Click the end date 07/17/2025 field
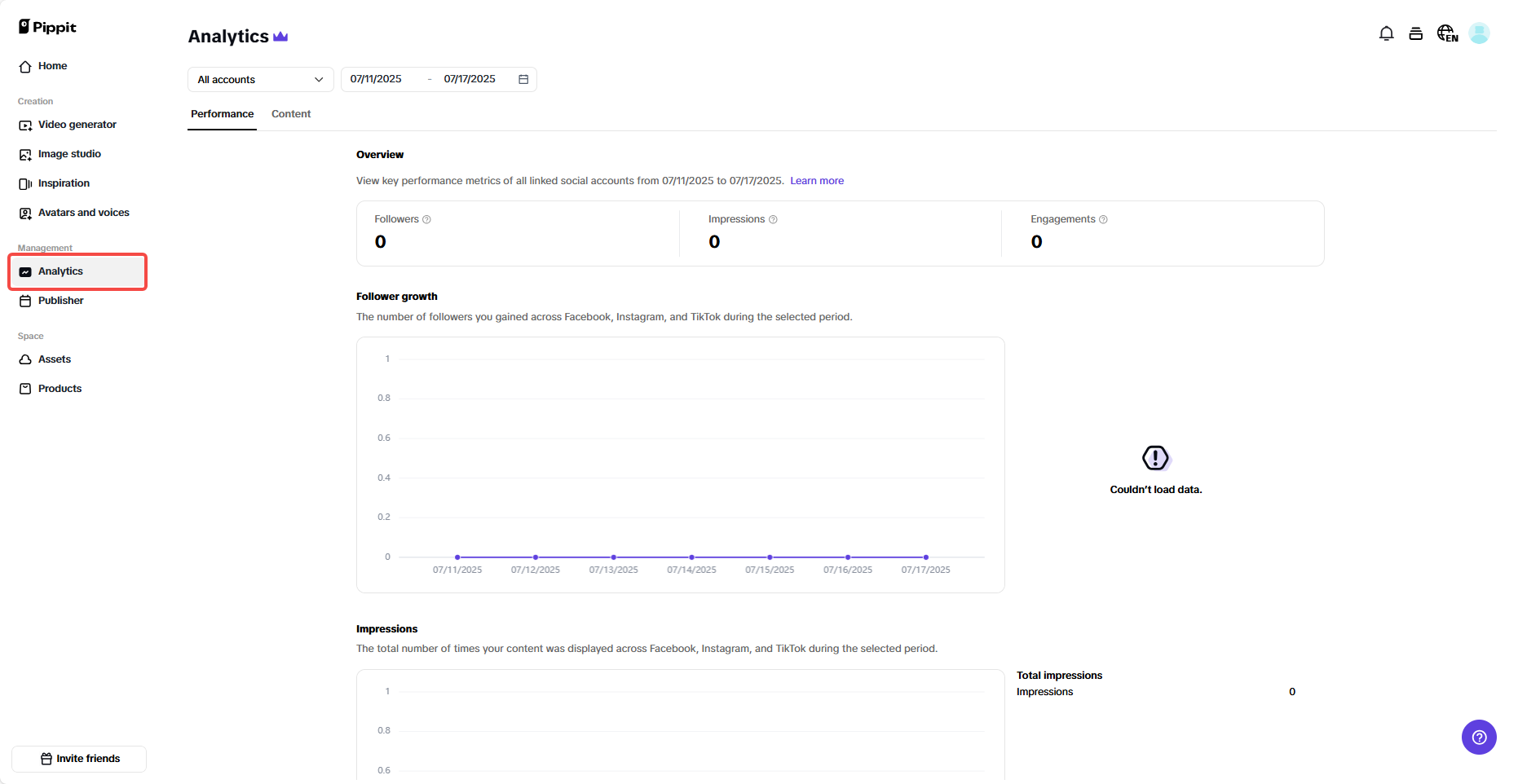The height and width of the screenshot is (784, 1518). tap(470, 79)
